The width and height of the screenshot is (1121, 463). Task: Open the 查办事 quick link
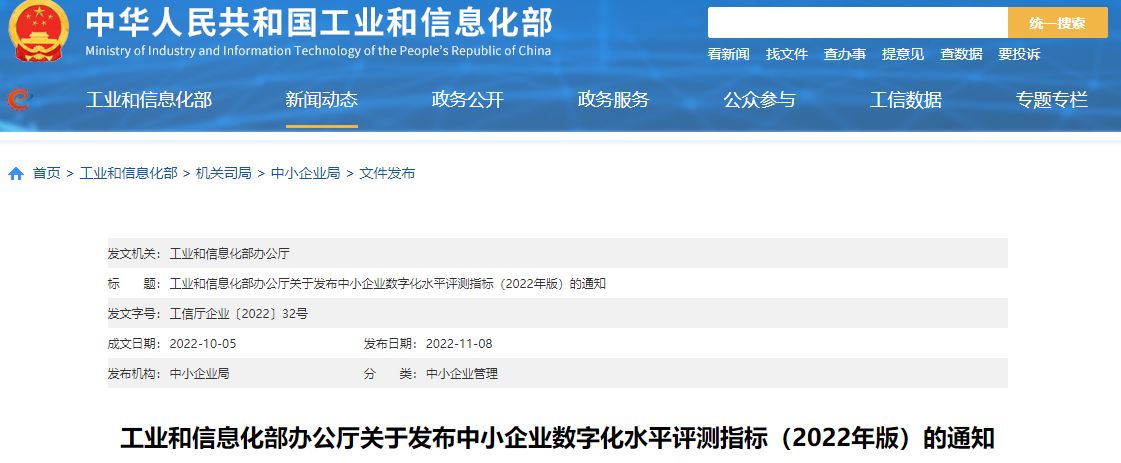pos(844,54)
